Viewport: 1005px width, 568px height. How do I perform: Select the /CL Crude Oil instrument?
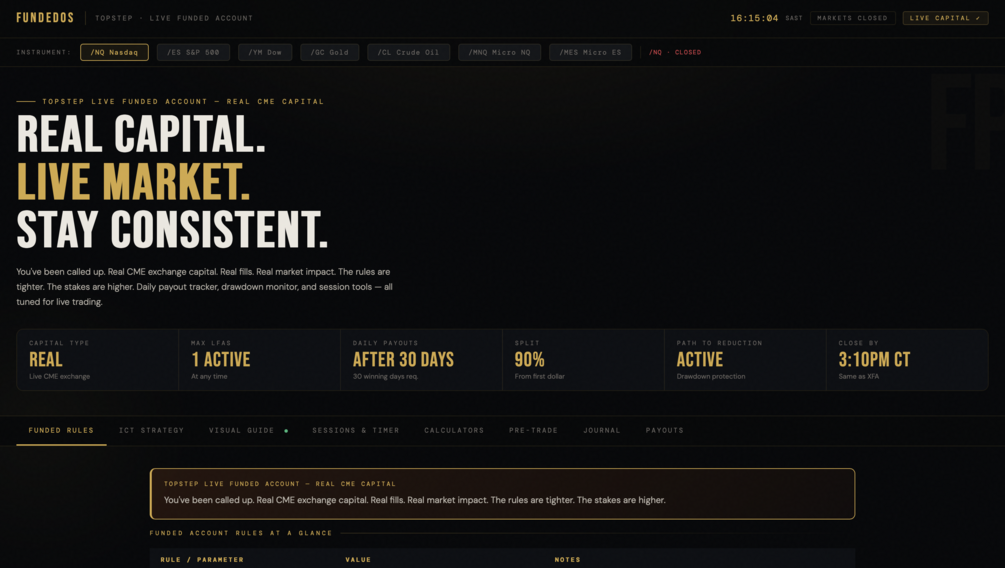pos(408,53)
